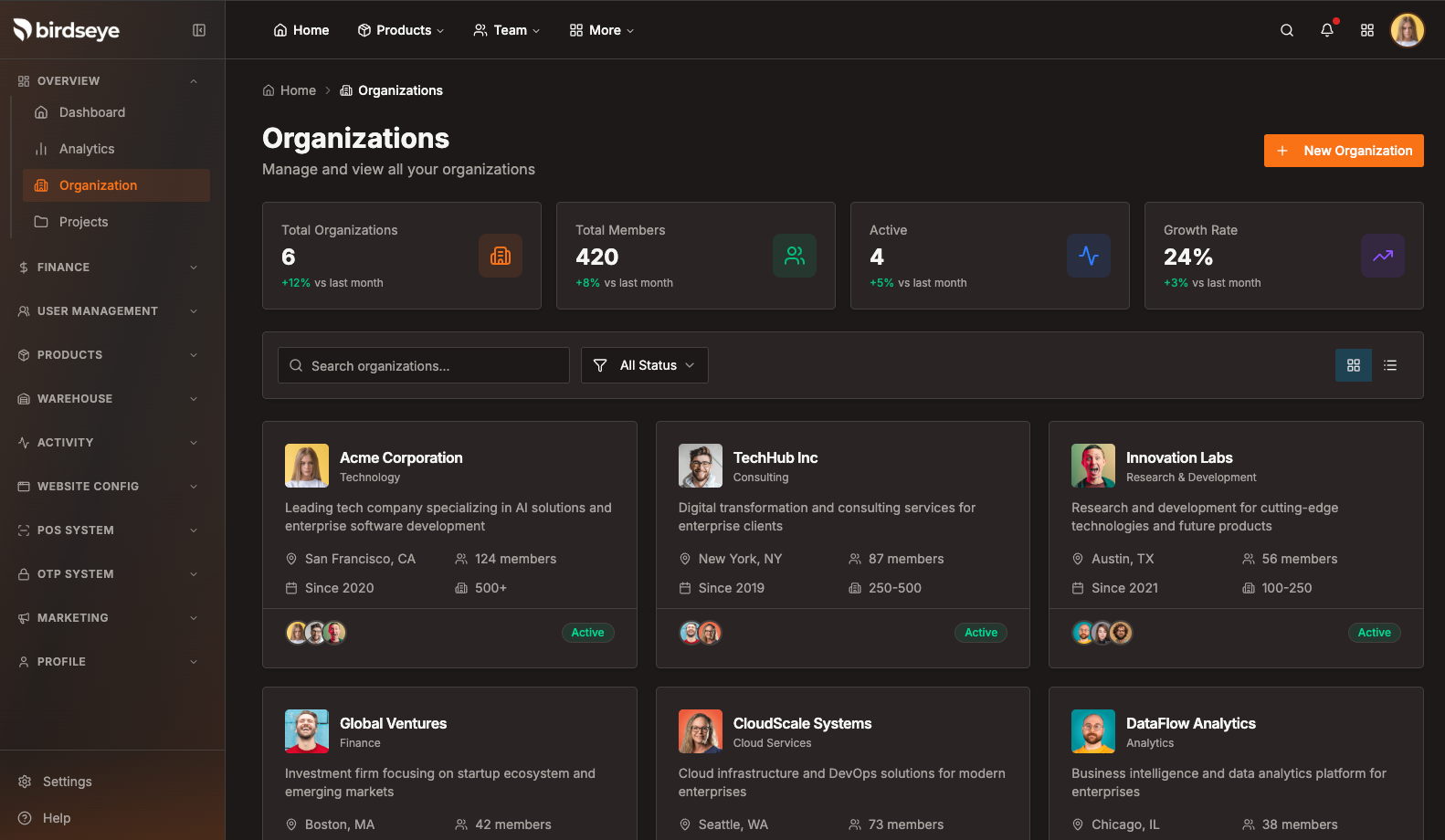Open the More top menu

pyautogui.click(x=602, y=30)
